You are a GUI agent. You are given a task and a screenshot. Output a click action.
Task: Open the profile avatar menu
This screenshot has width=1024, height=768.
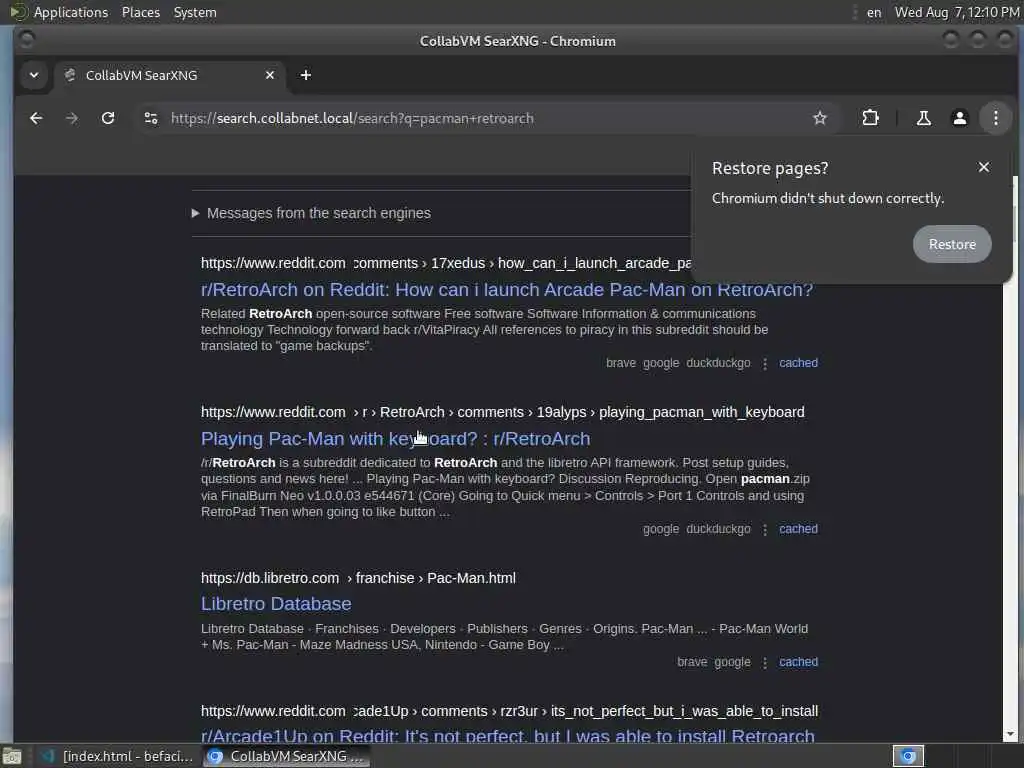coord(959,118)
